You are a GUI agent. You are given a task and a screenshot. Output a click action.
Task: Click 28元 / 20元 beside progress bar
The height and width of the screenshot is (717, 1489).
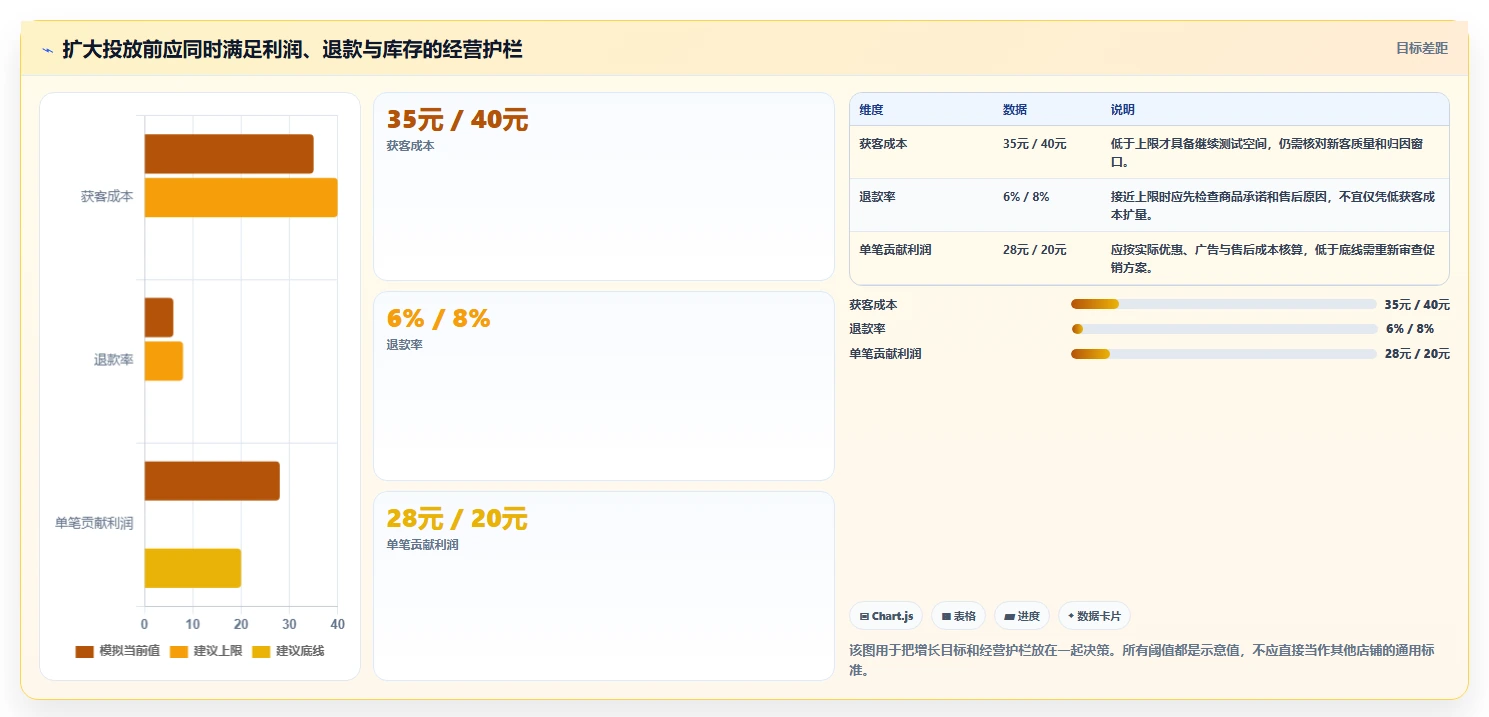(x=1417, y=354)
